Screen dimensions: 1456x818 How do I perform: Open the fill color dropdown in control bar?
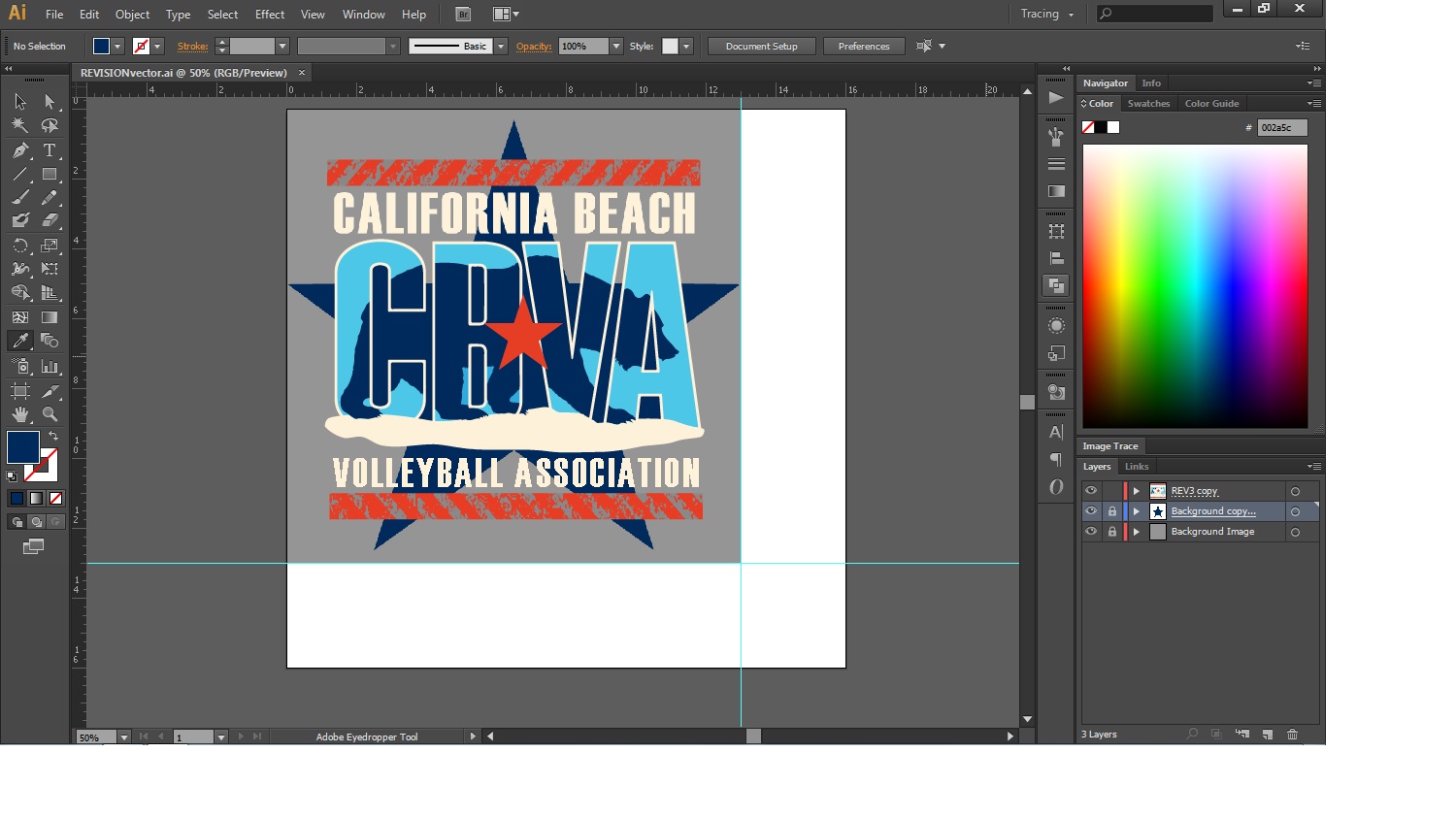pyautogui.click(x=117, y=47)
